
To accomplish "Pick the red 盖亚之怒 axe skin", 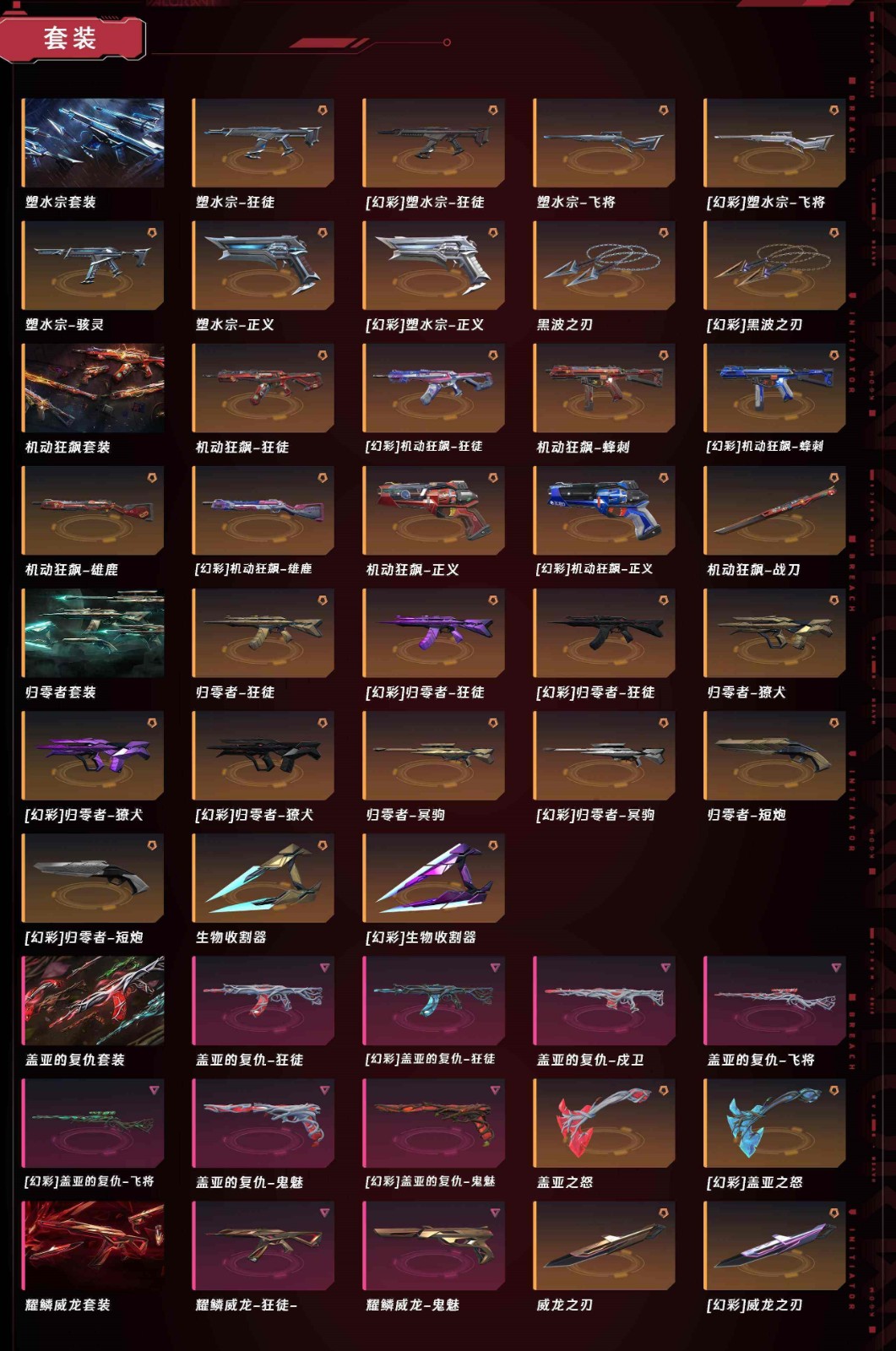I will pos(605,1122).
